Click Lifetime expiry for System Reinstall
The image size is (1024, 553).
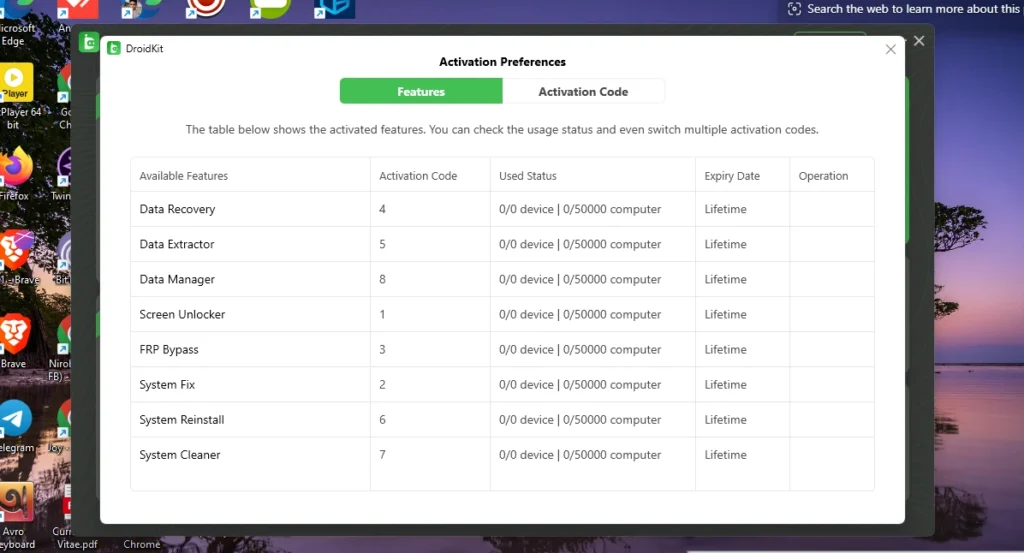click(x=725, y=420)
